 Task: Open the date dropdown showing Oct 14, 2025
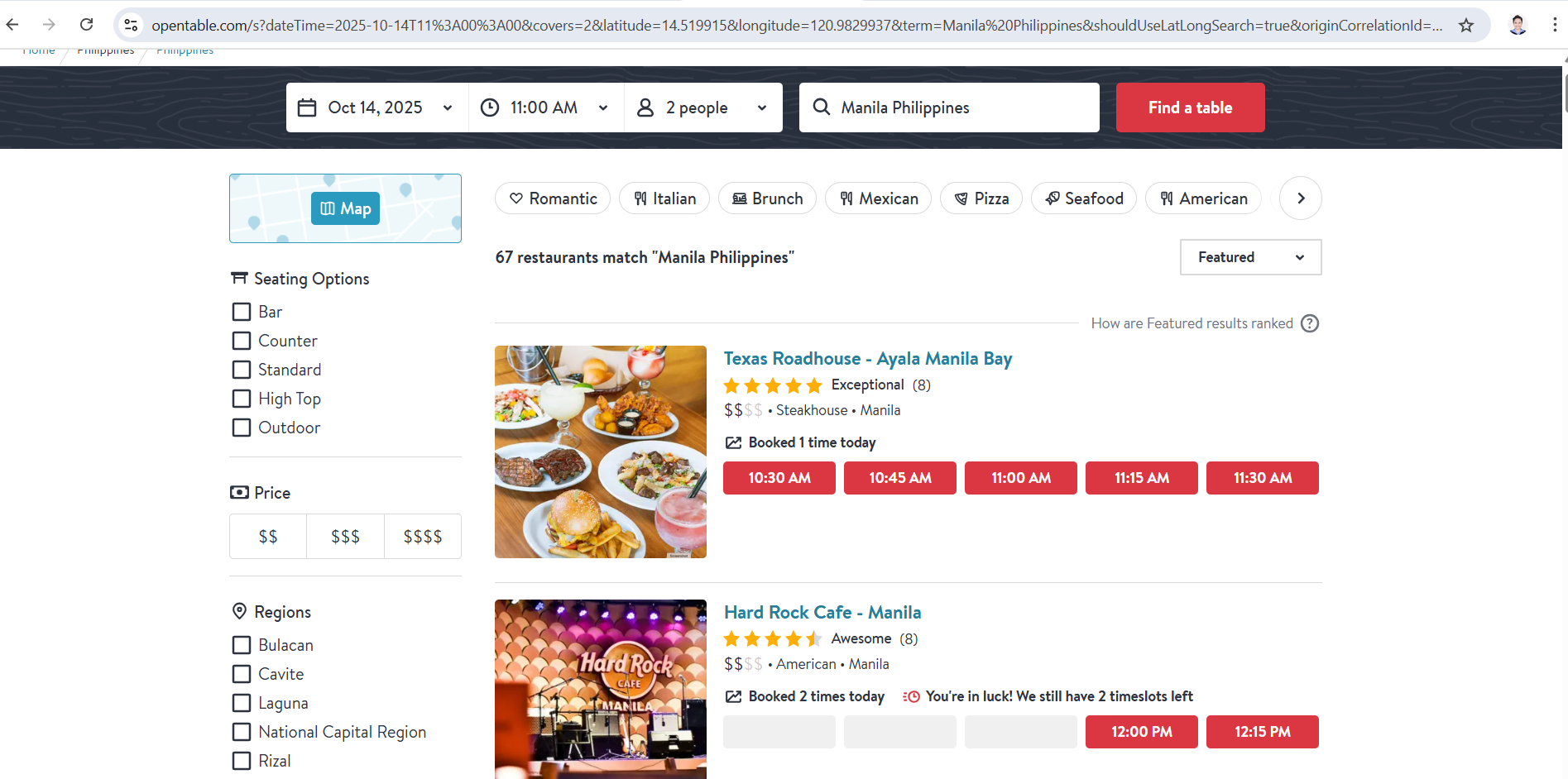point(377,108)
